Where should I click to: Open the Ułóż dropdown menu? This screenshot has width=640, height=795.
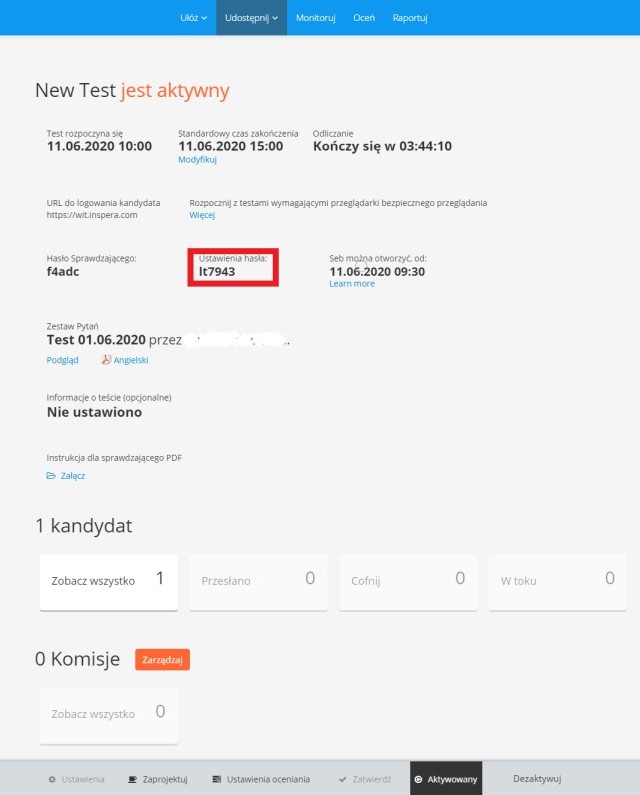(x=193, y=18)
